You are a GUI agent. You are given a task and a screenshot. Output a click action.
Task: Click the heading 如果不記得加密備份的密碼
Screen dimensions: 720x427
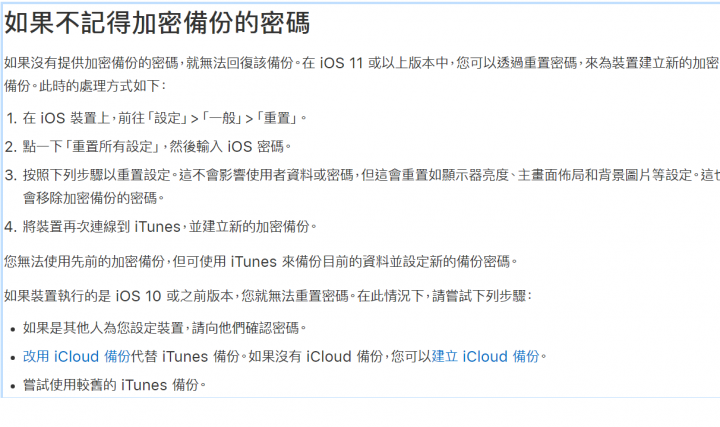click(157, 22)
